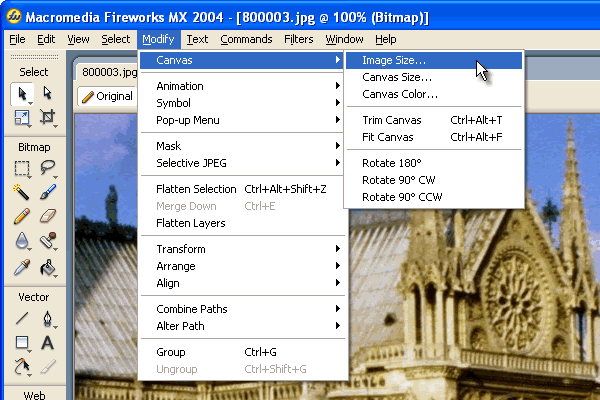
Task: Open the Select menu
Action: (116, 39)
